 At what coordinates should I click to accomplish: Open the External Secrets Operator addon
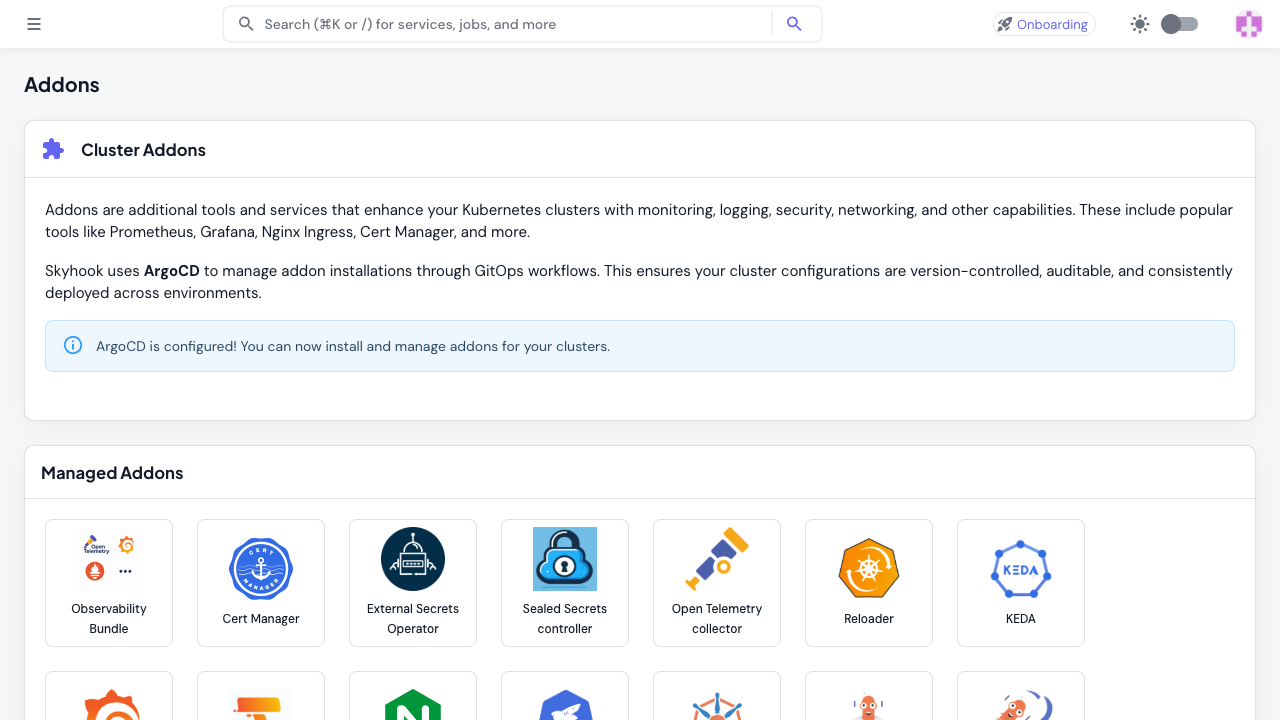413,583
